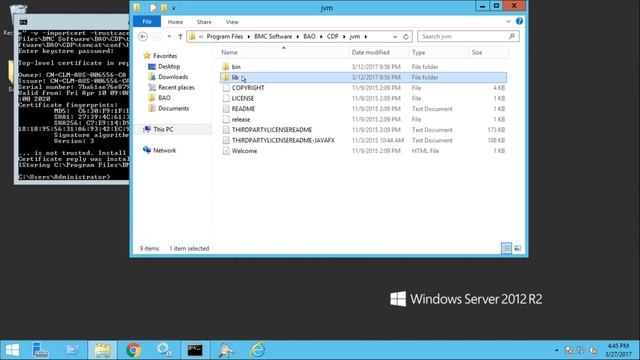Viewport: 640px width, 360px height.
Task: Switch to details view layout
Action: (507, 248)
